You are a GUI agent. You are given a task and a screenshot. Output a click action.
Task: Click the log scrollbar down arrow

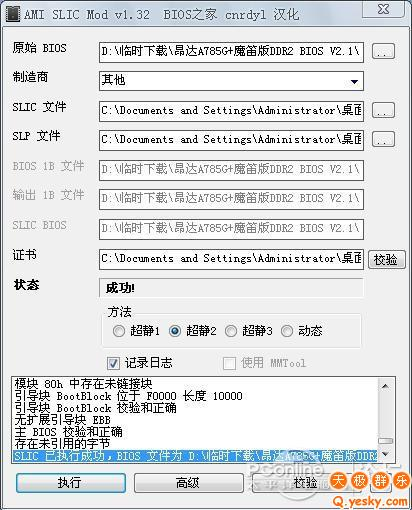coord(386,454)
